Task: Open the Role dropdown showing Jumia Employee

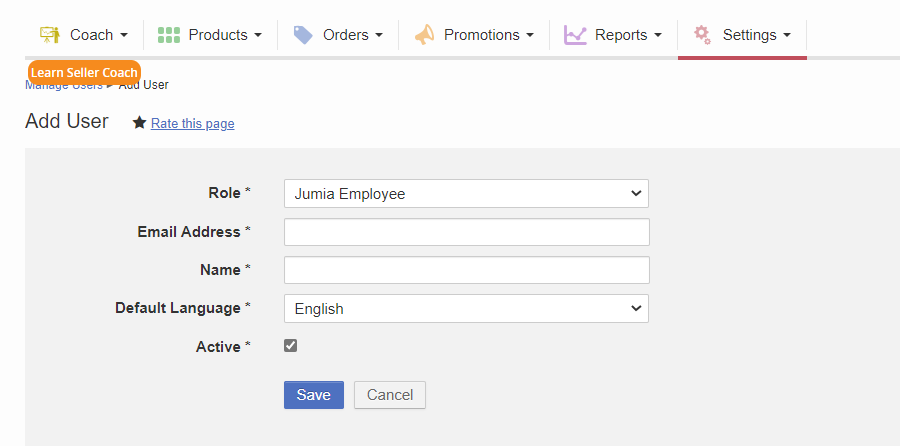Action: tap(466, 194)
